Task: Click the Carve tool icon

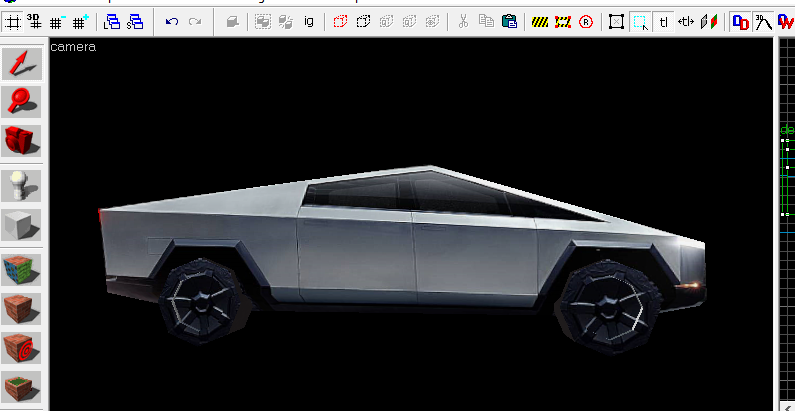Action: [x=232, y=22]
